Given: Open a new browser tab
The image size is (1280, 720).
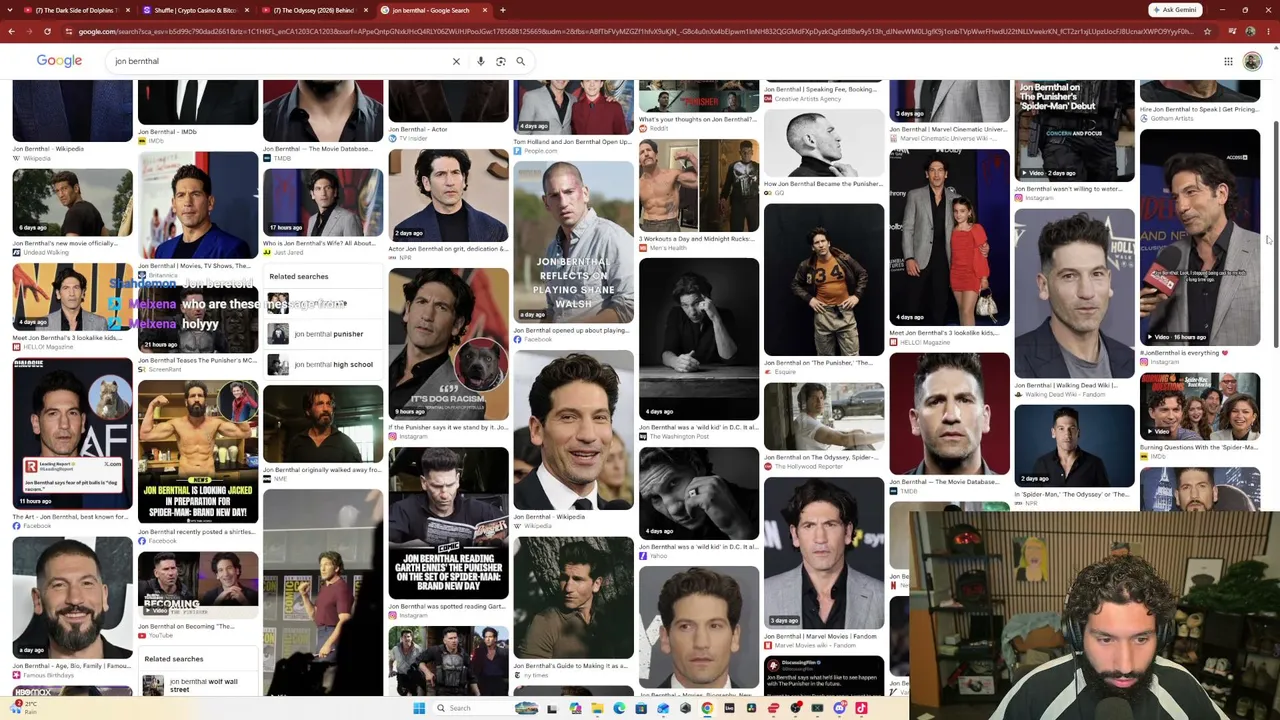Looking at the screenshot, I should [x=503, y=10].
